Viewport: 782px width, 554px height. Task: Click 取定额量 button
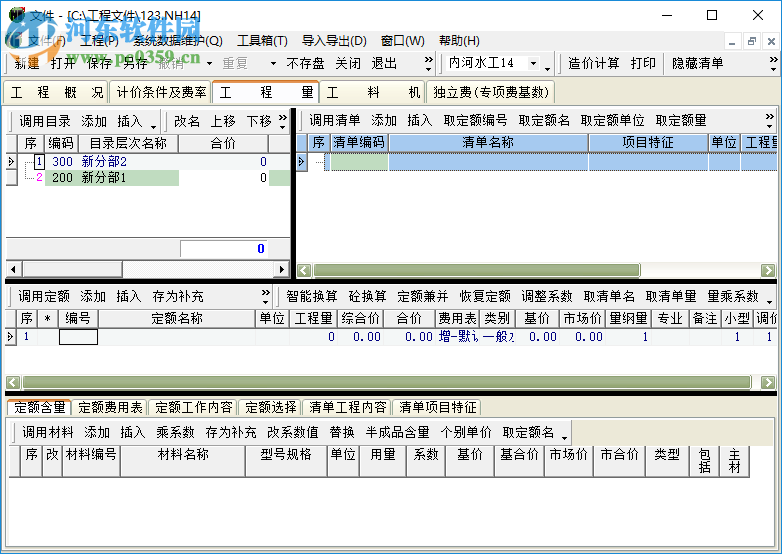[681, 120]
